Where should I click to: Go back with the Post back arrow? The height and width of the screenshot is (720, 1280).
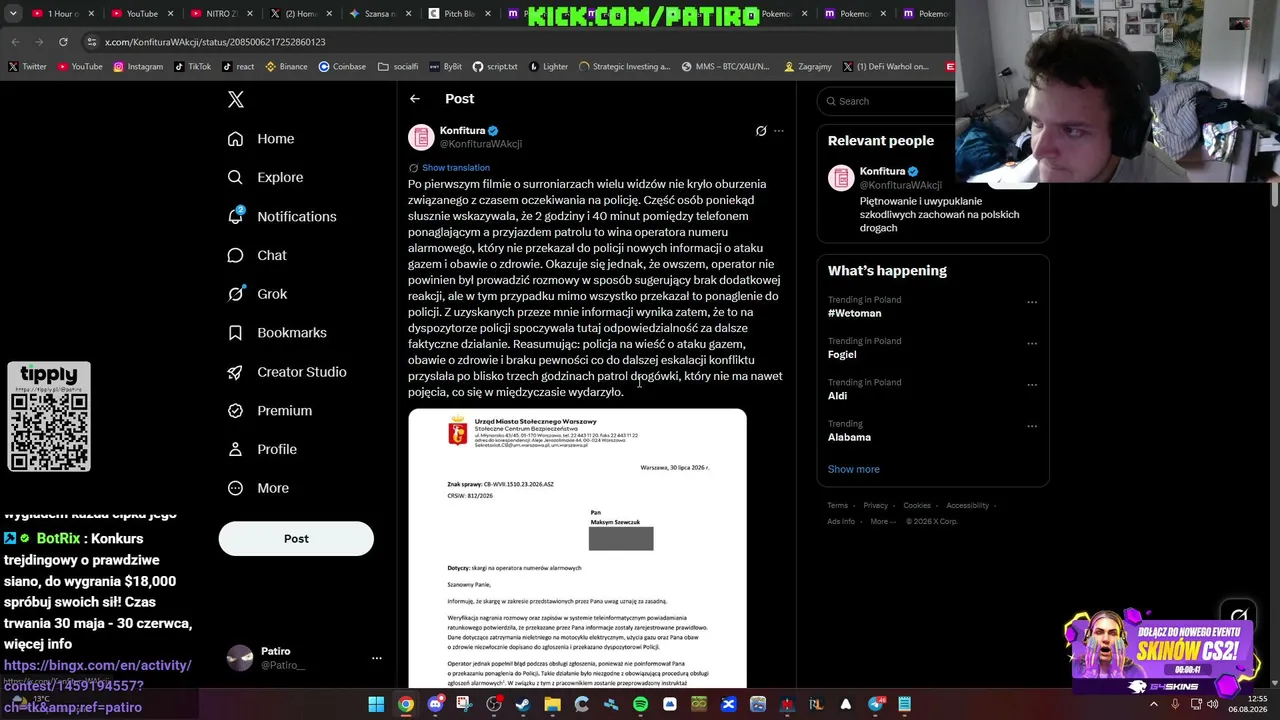click(415, 99)
